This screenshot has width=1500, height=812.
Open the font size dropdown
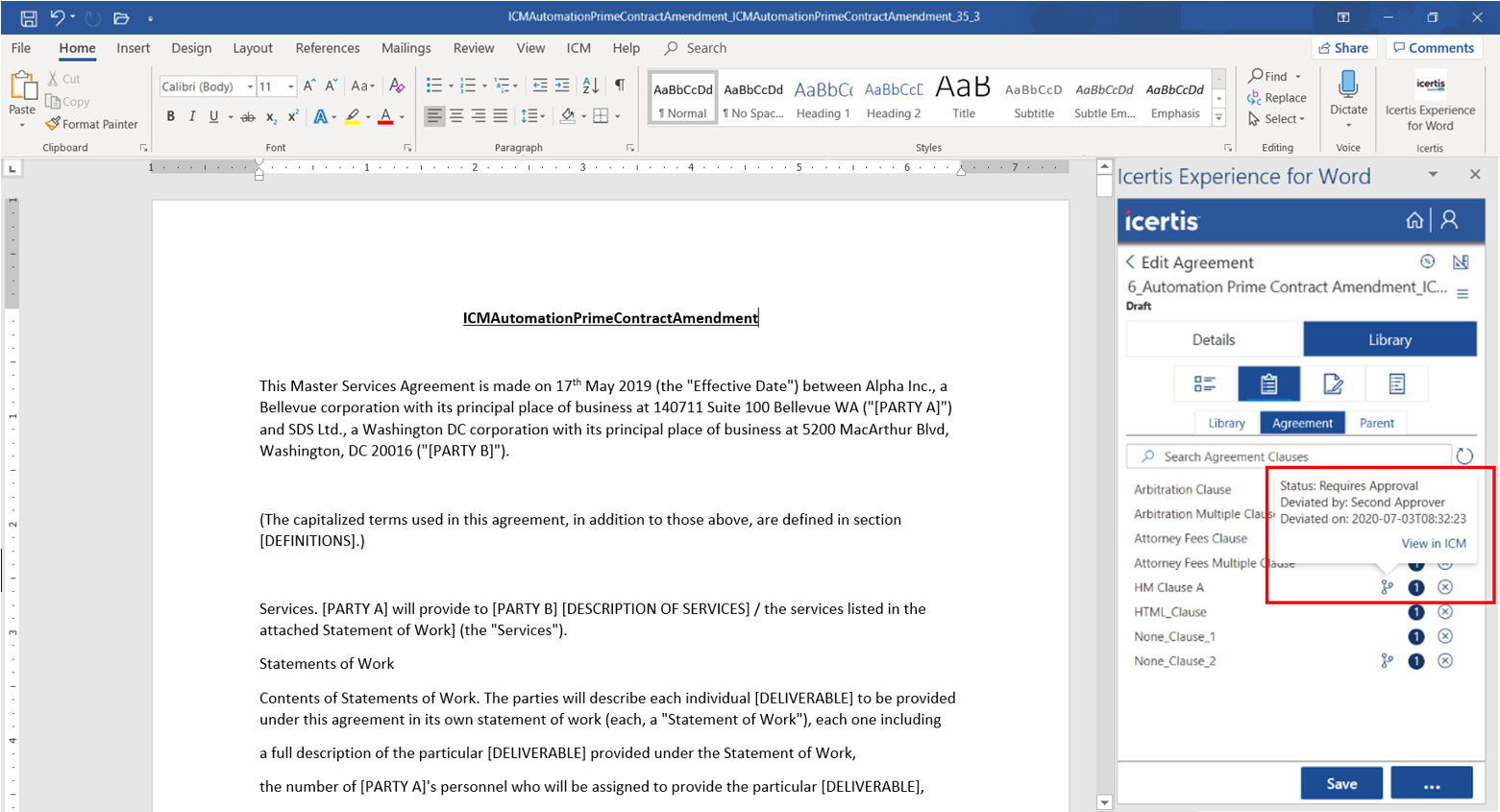pos(291,86)
